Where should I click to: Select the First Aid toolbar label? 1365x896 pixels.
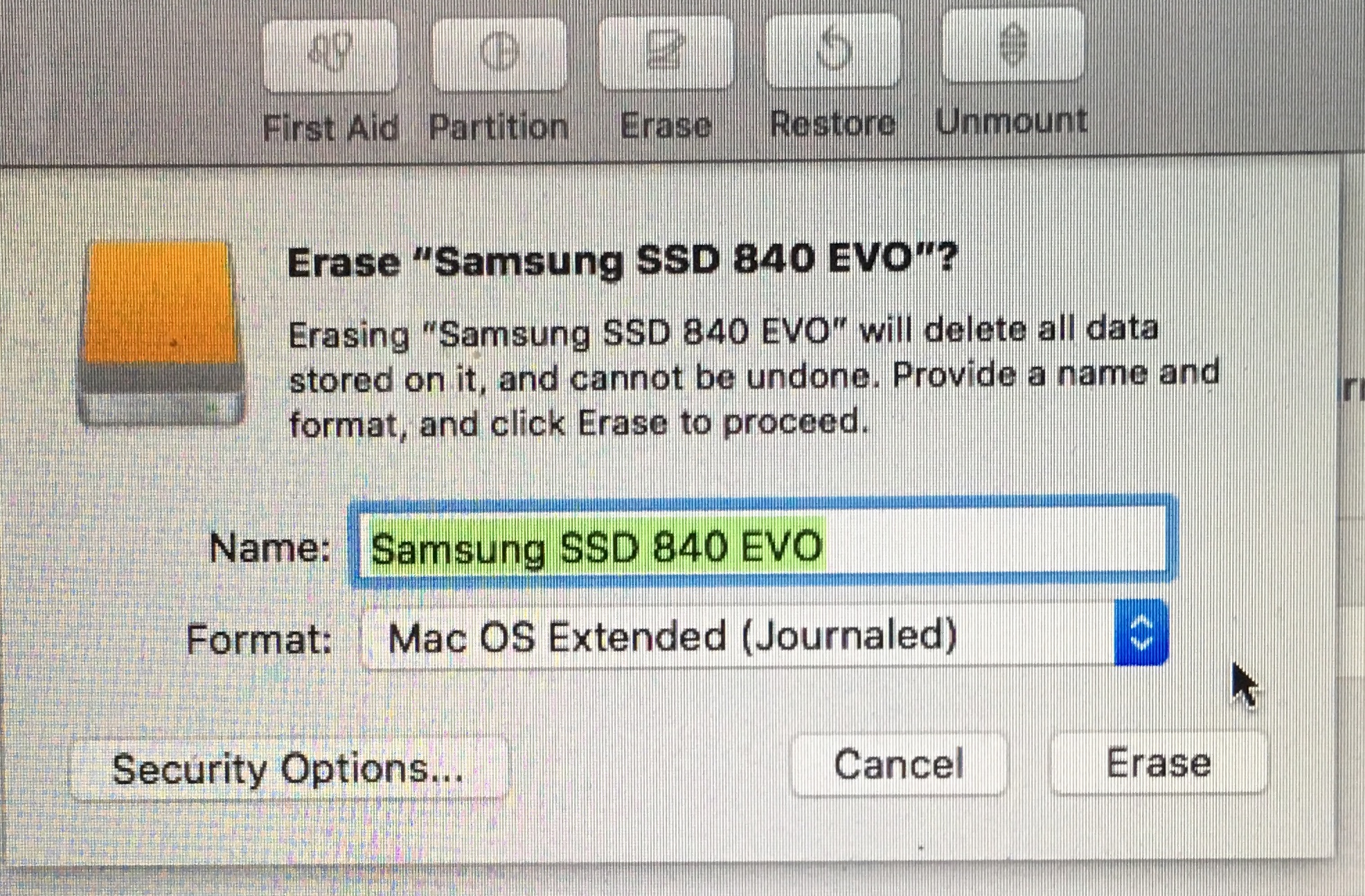[x=331, y=128]
